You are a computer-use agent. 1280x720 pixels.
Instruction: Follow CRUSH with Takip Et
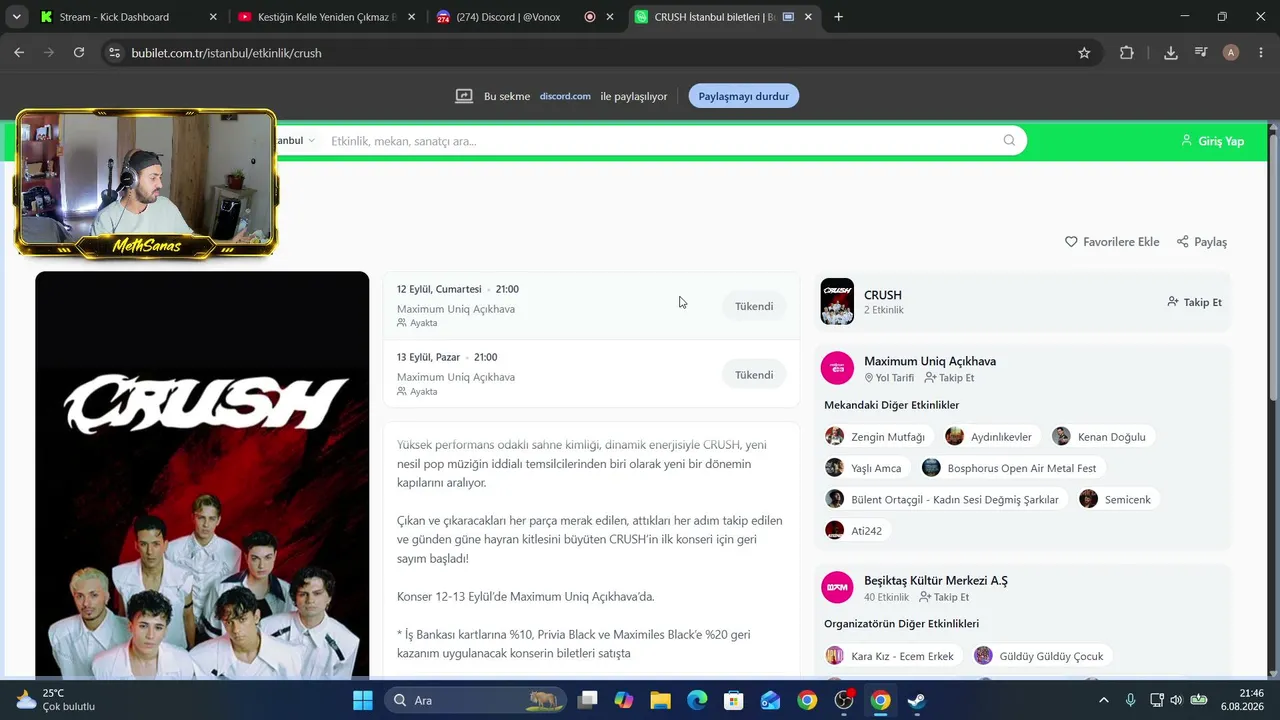(x=1194, y=302)
